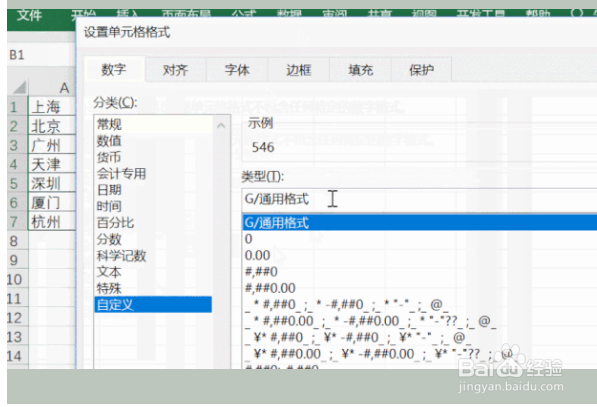Image resolution: width=597 pixels, height=407 pixels.
Task: Open the 保护 tab
Action: click(x=421, y=70)
